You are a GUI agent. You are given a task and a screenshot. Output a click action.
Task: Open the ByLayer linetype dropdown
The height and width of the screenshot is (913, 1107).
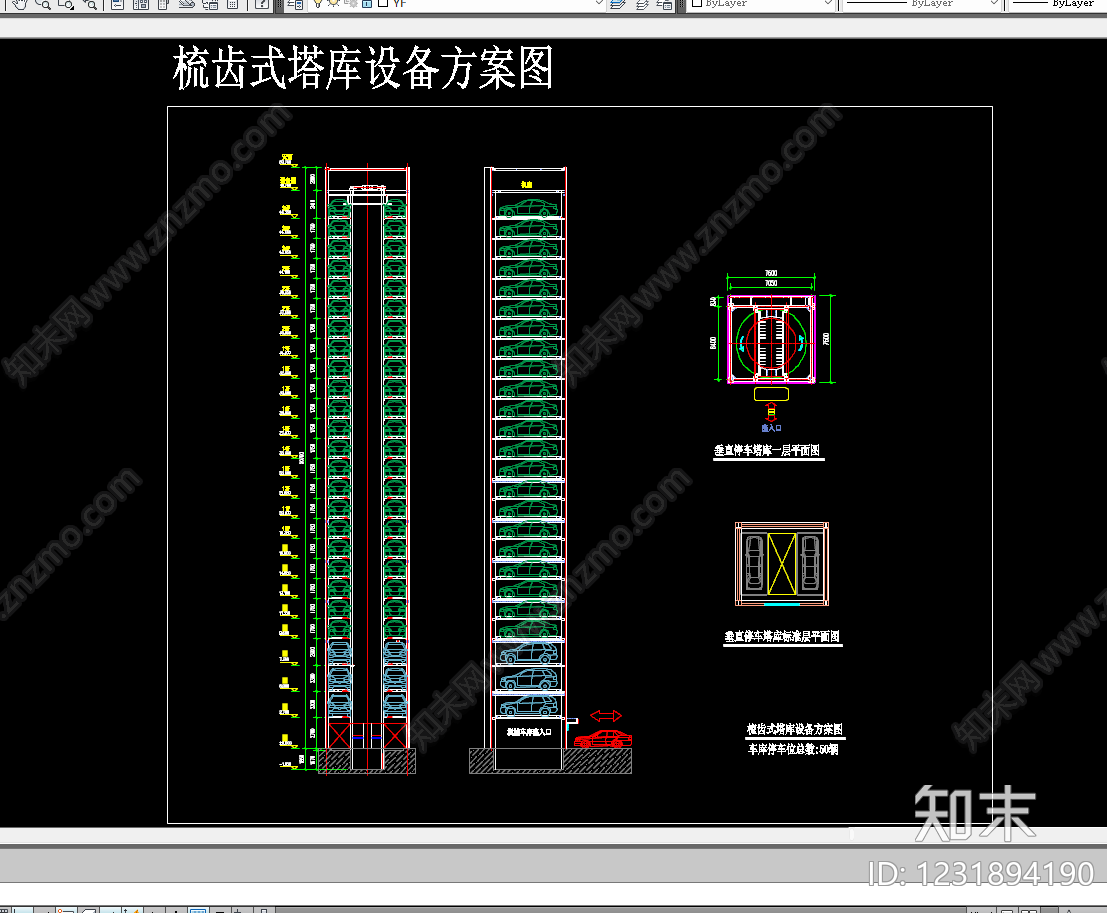(x=994, y=3)
